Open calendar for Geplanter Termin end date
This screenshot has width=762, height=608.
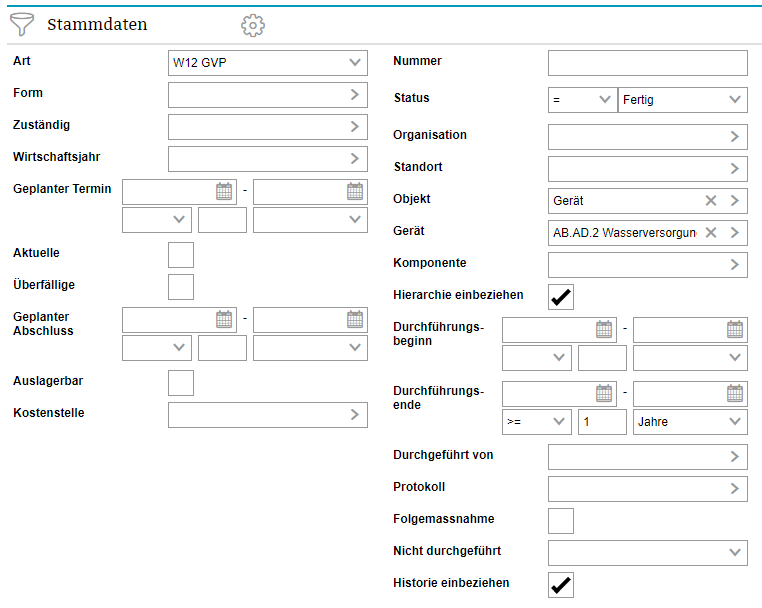point(355,191)
